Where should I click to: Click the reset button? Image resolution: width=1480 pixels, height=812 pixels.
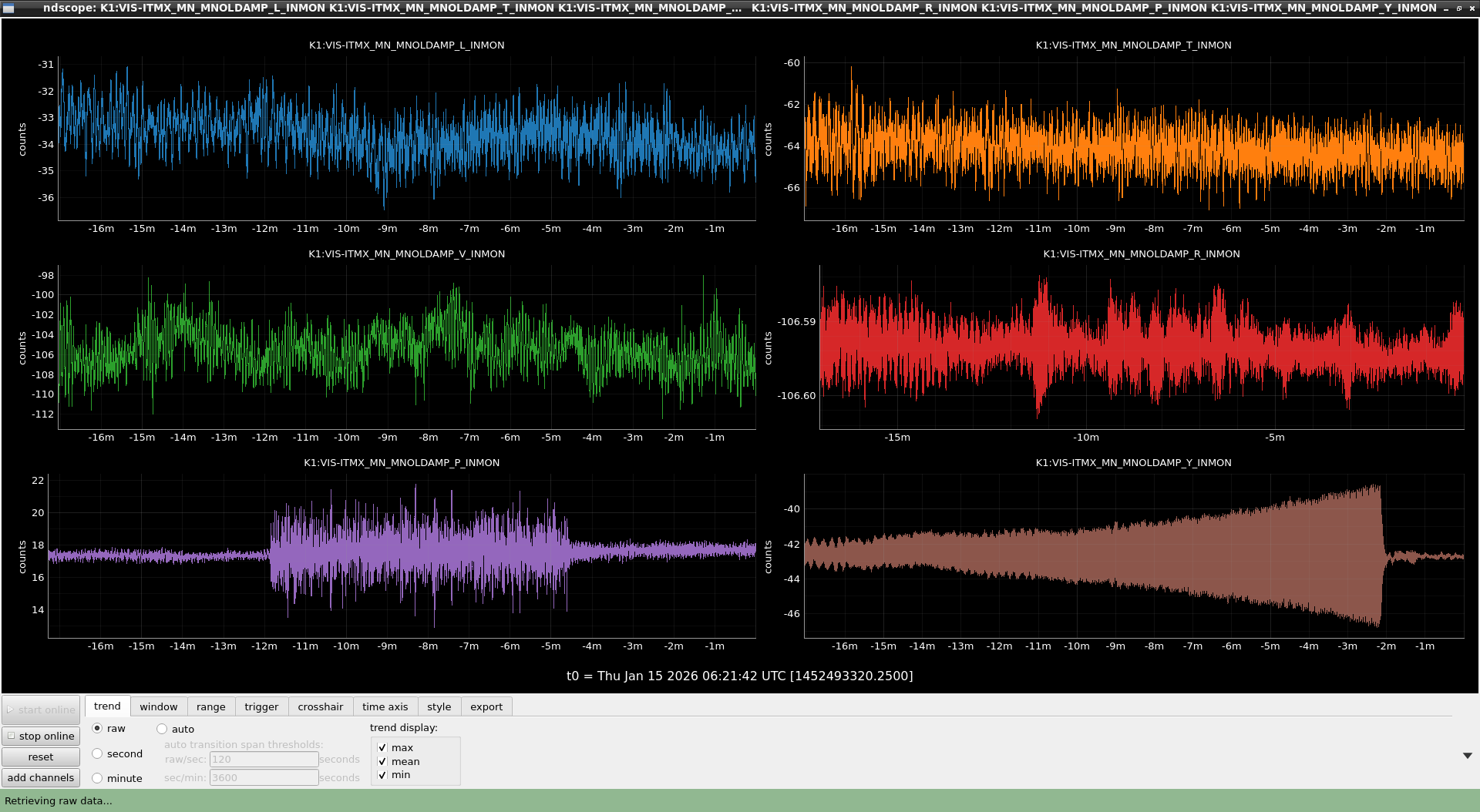(41, 757)
